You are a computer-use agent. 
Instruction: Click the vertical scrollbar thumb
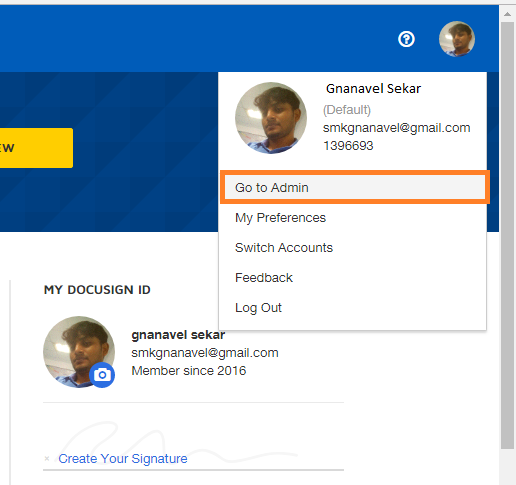507,235
